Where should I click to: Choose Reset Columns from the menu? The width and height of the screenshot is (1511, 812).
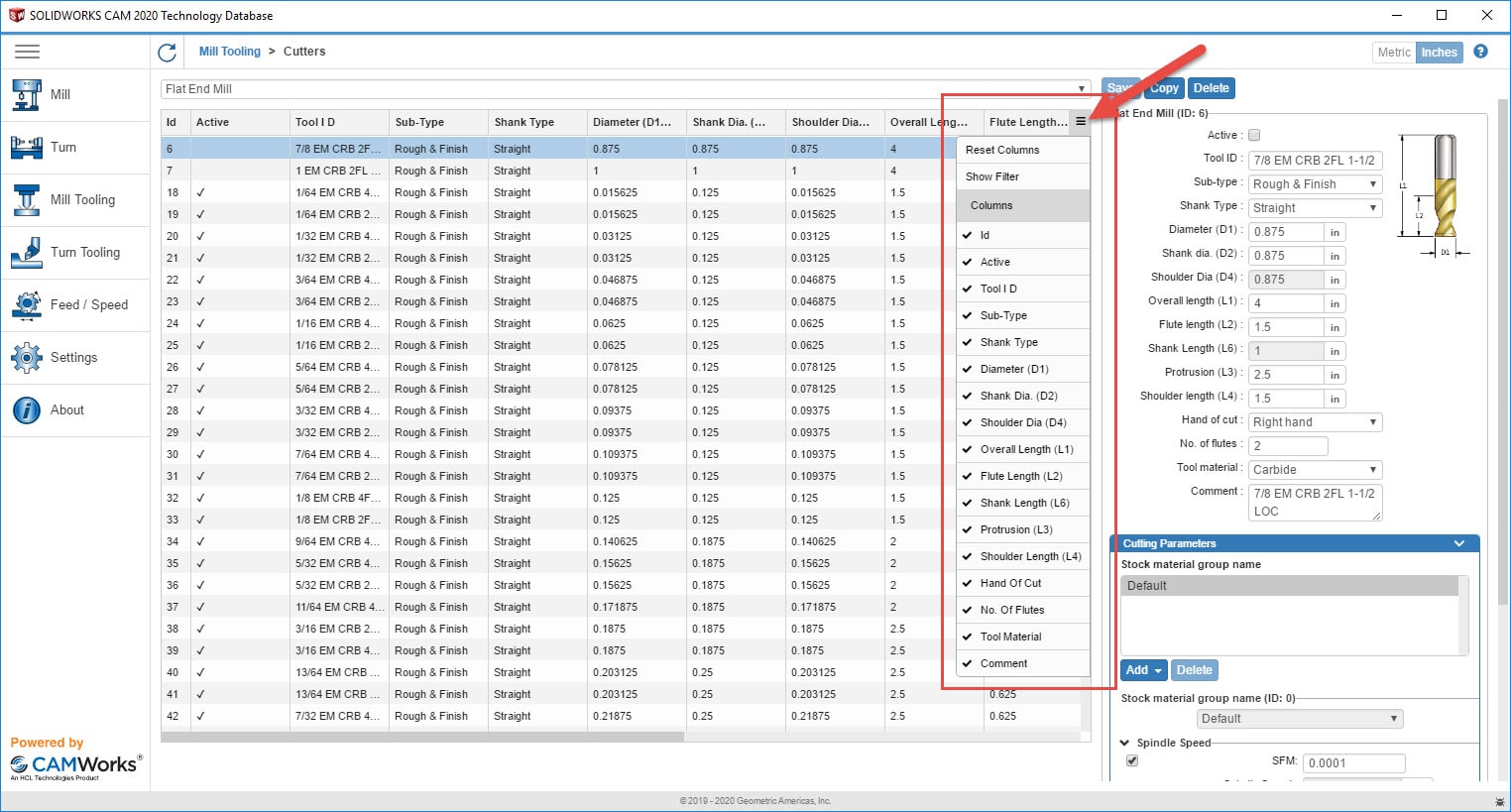[x=1023, y=150]
